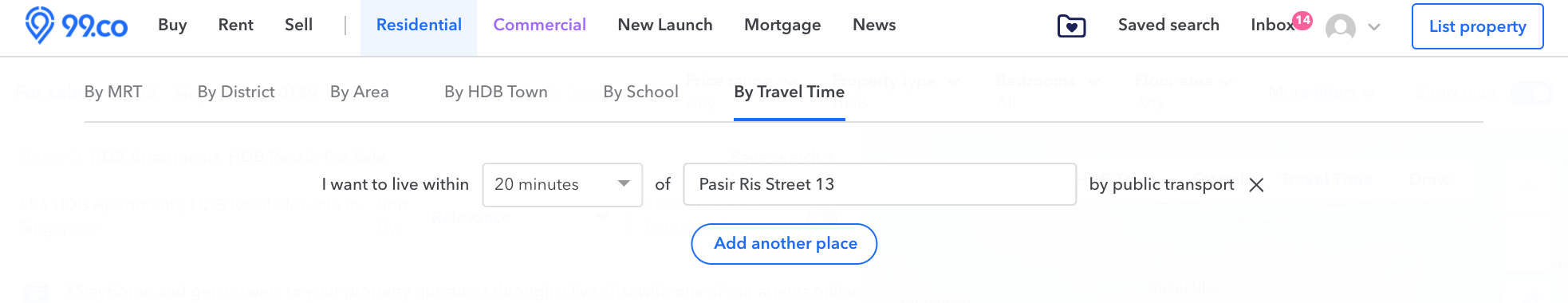This screenshot has height=303, width=1568.
Task: Open the 20 minutes travel time dropdown
Action: (x=562, y=185)
